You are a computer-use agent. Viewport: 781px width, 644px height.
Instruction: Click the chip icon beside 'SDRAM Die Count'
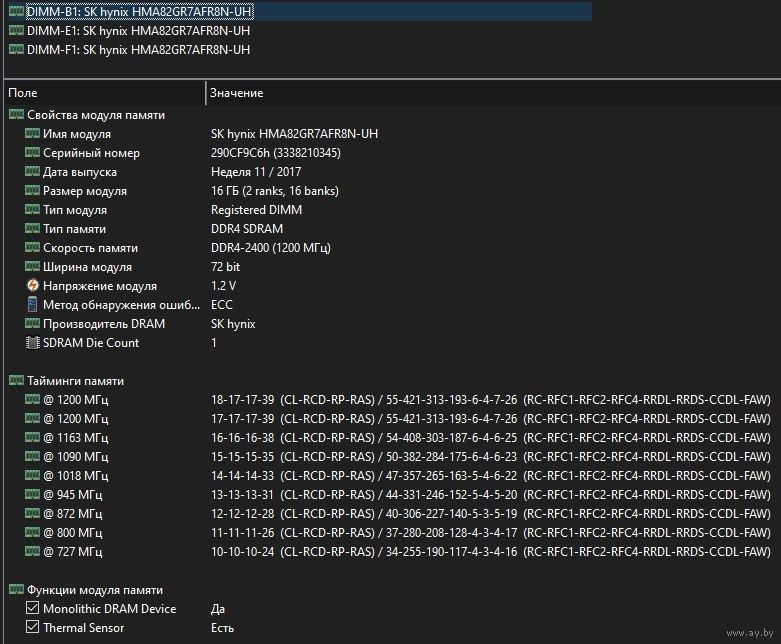[32, 343]
